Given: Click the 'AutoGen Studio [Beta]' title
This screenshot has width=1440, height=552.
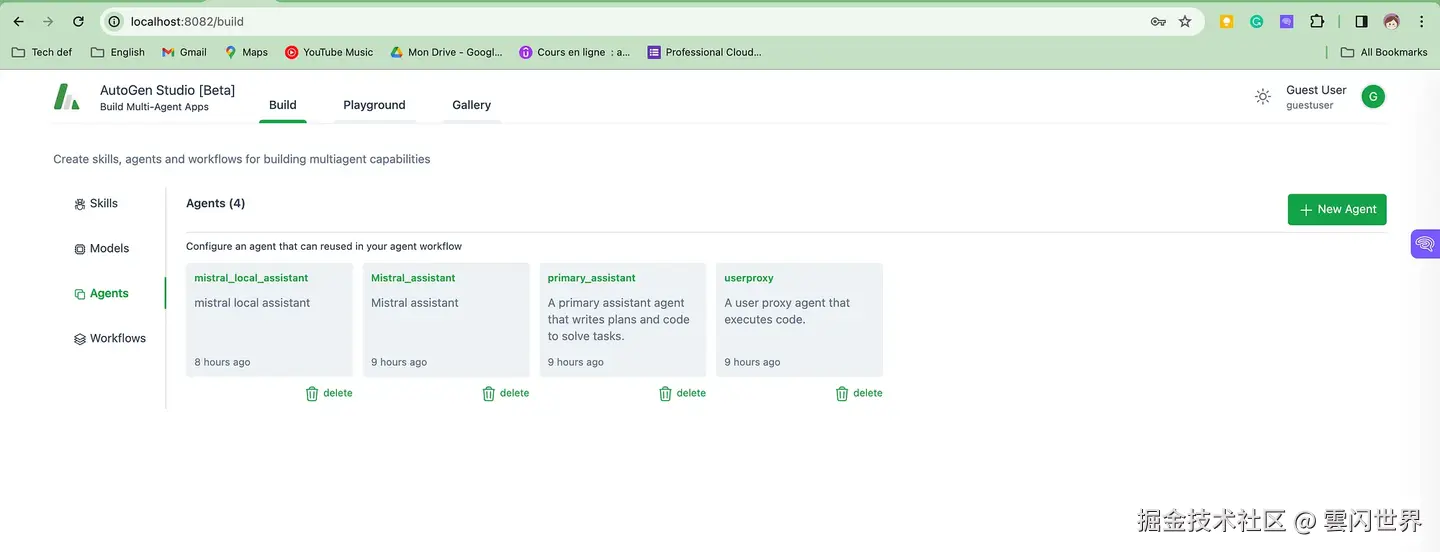Looking at the screenshot, I should pyautogui.click(x=167, y=90).
